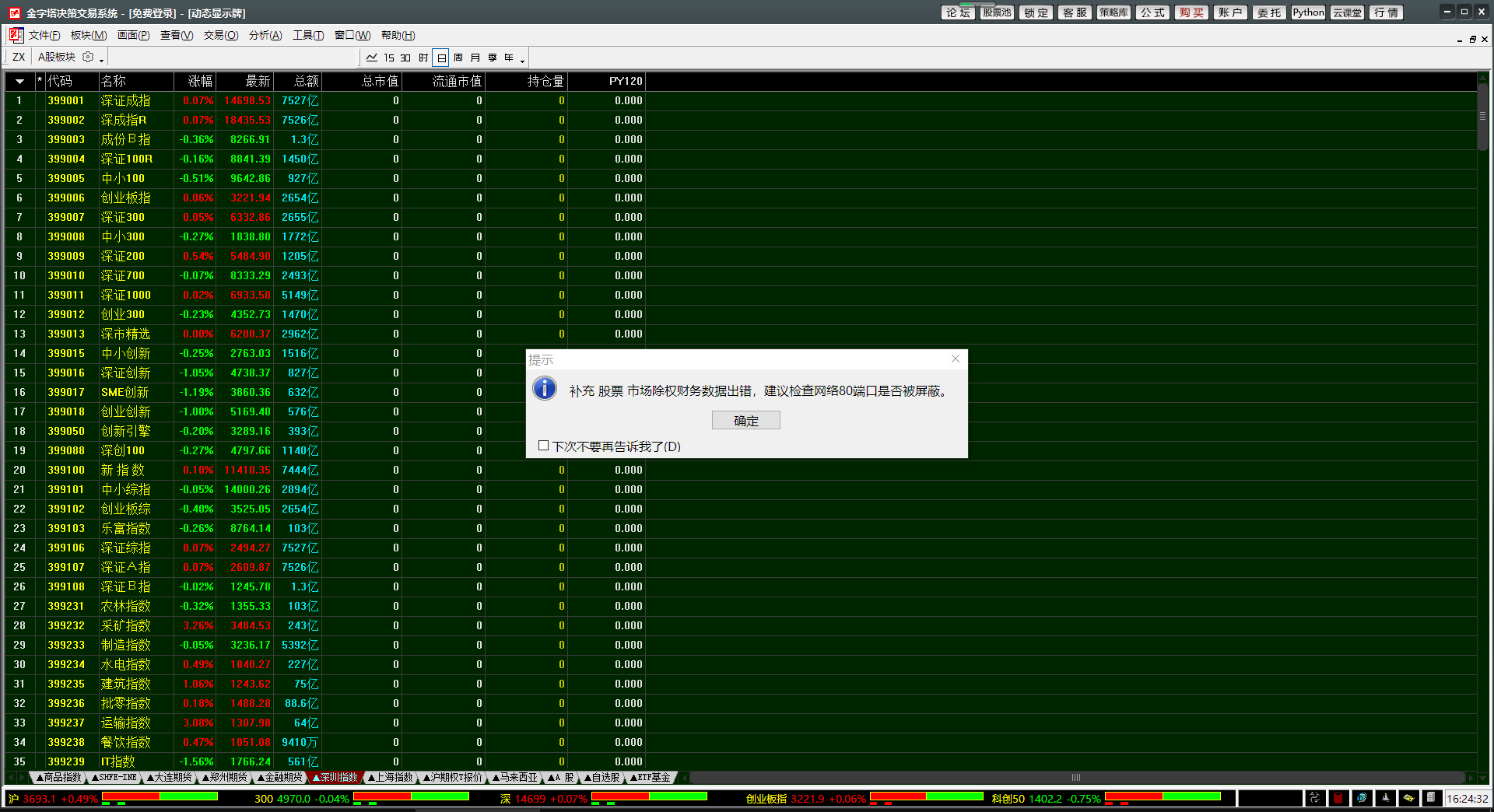Viewport: 1494px width, 812px height.
Task: Open the 云课堂 button
Action: [x=1347, y=12]
